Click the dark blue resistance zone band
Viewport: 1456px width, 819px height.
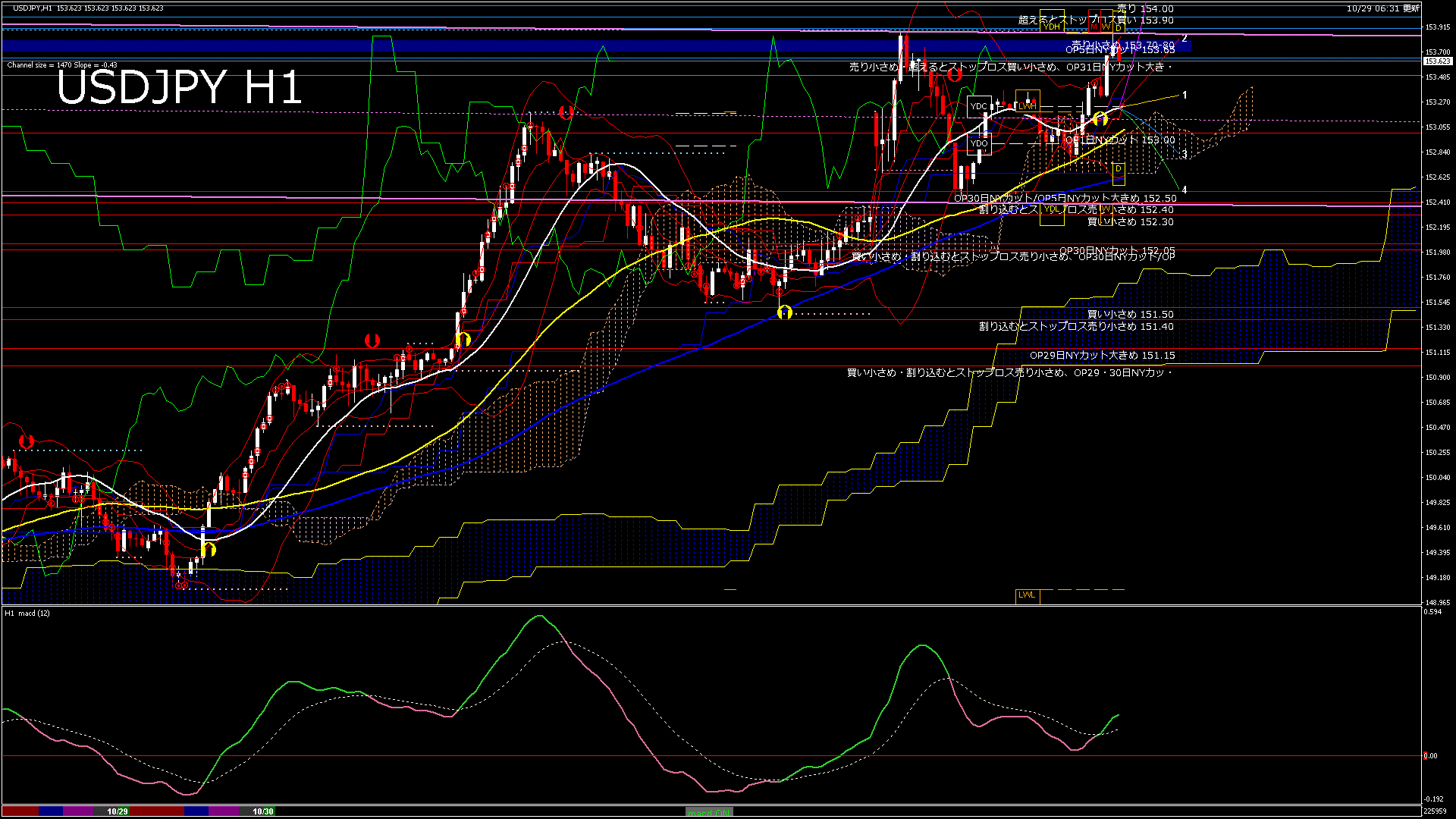point(531,46)
